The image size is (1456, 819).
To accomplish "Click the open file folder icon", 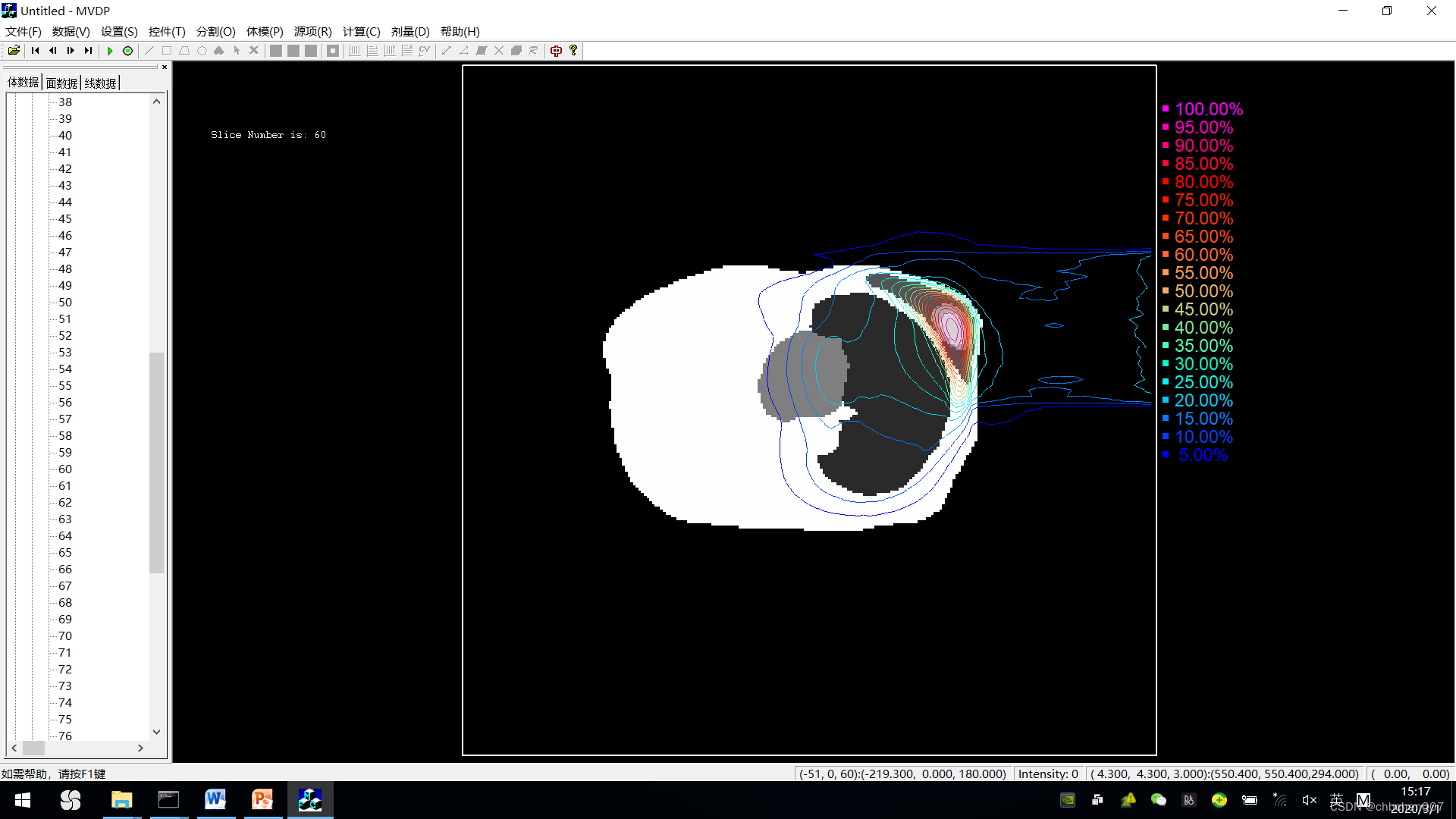I will (x=14, y=51).
